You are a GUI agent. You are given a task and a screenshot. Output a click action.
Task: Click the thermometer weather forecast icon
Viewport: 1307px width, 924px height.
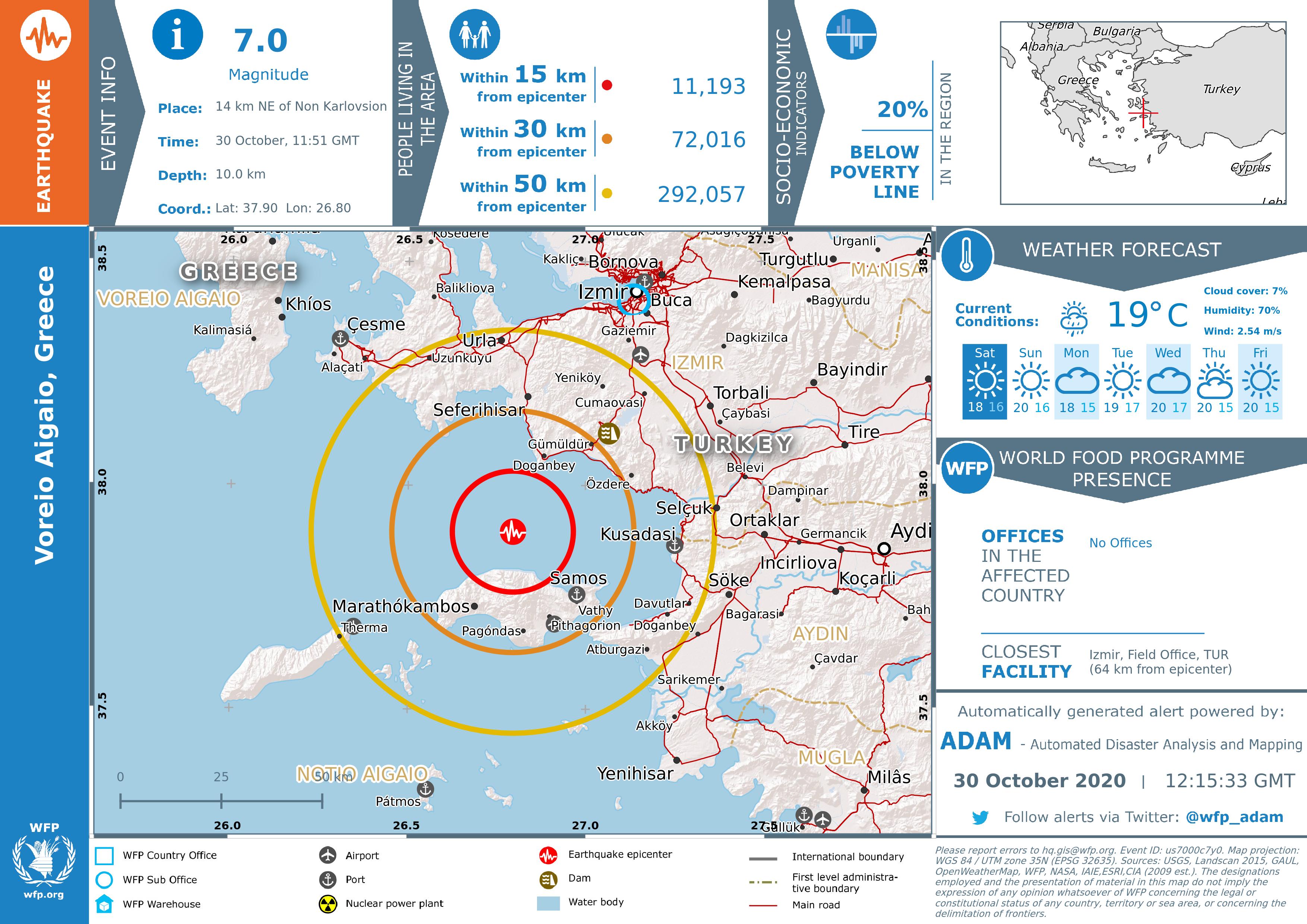966,256
